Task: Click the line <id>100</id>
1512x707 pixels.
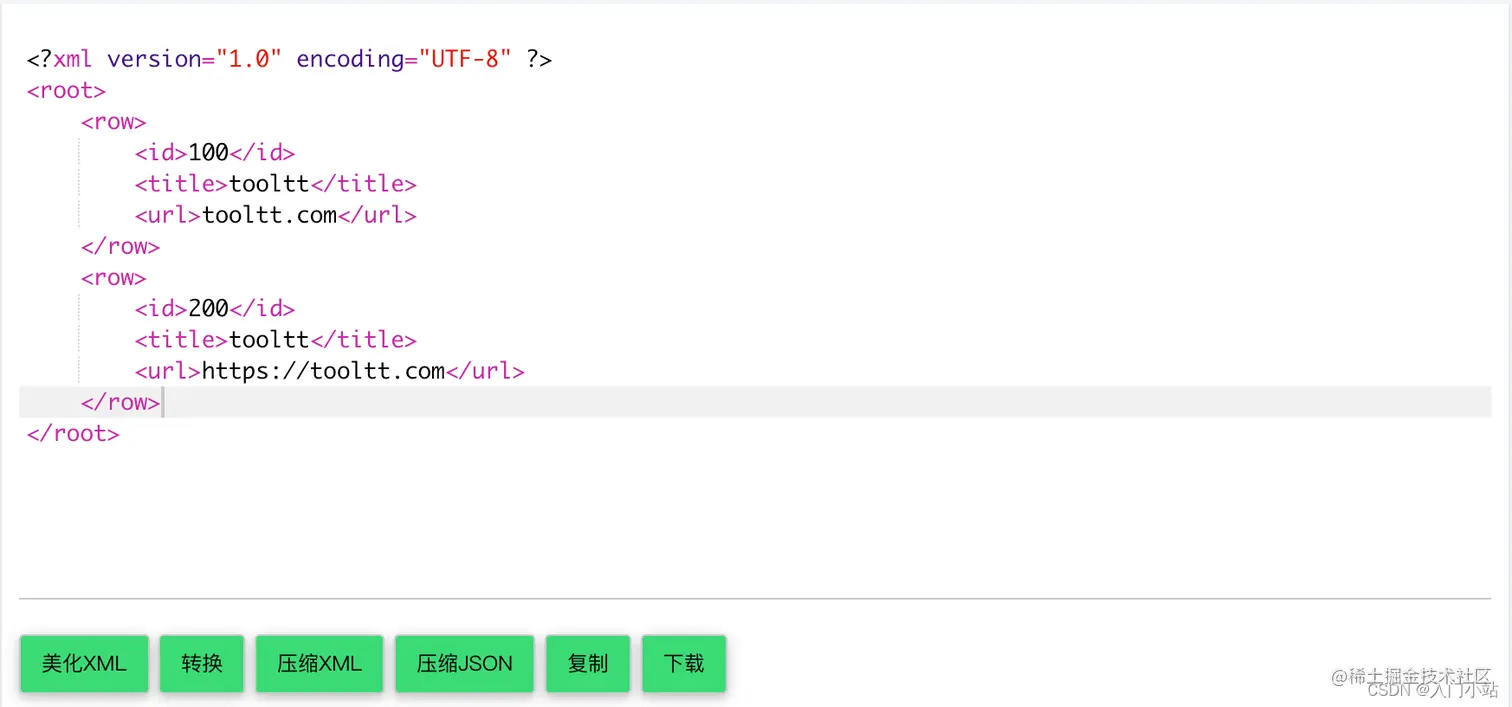Action: click(215, 153)
